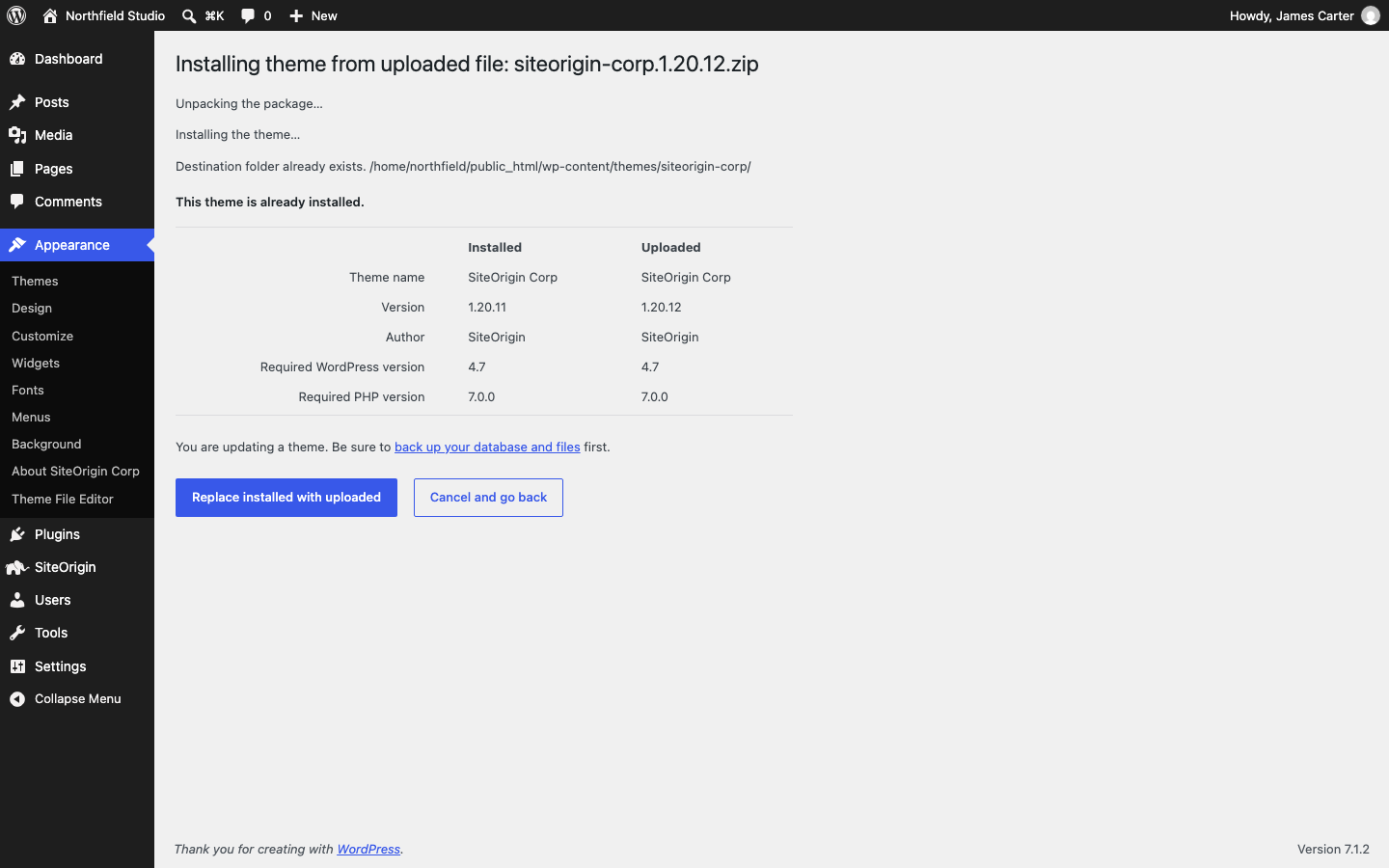Image resolution: width=1389 pixels, height=868 pixels.
Task: Click the Users person icon
Action: coord(17,600)
